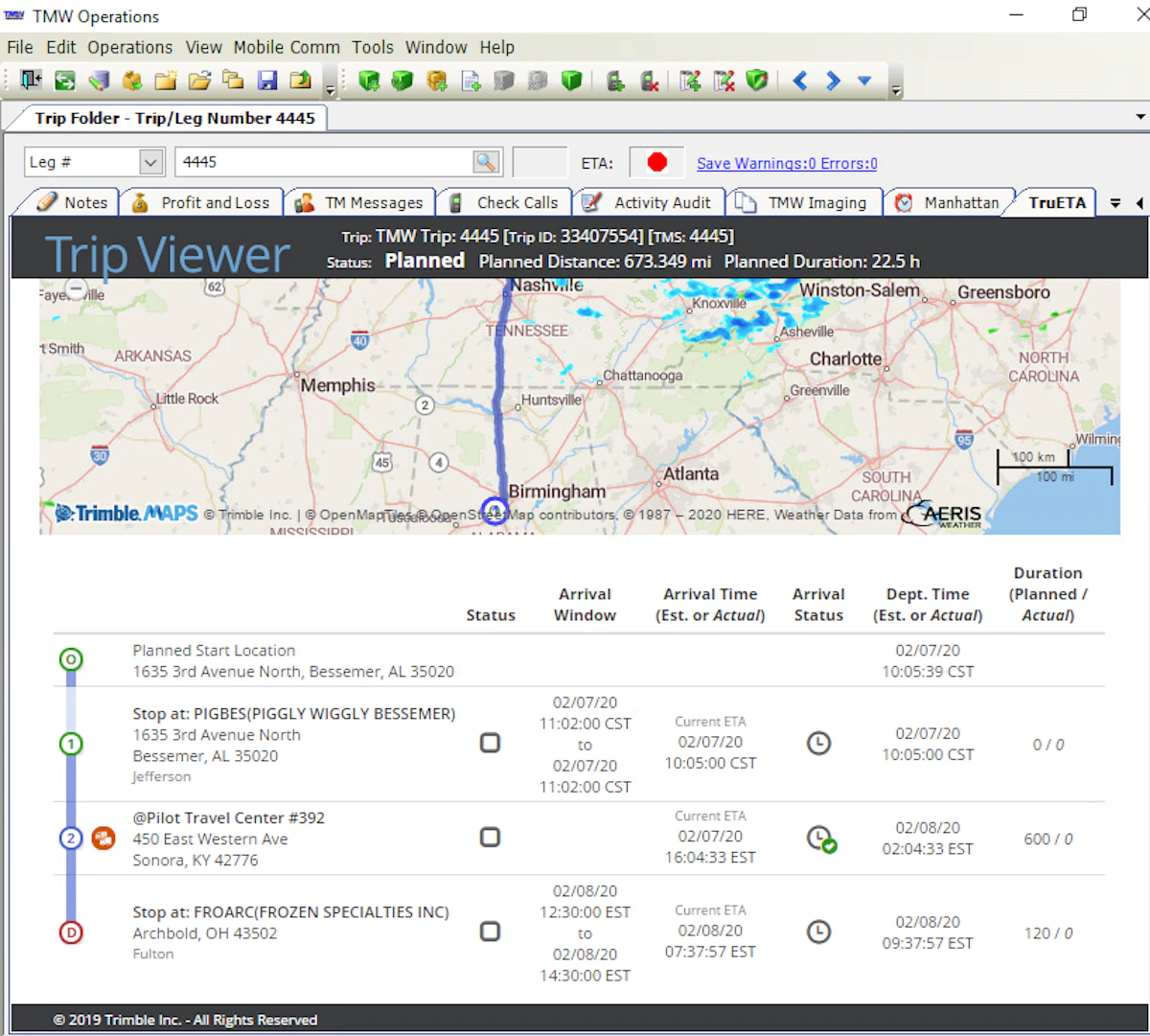Image resolution: width=1150 pixels, height=1036 pixels.
Task: Click the blue forward arrow in toolbar
Action: (833, 81)
